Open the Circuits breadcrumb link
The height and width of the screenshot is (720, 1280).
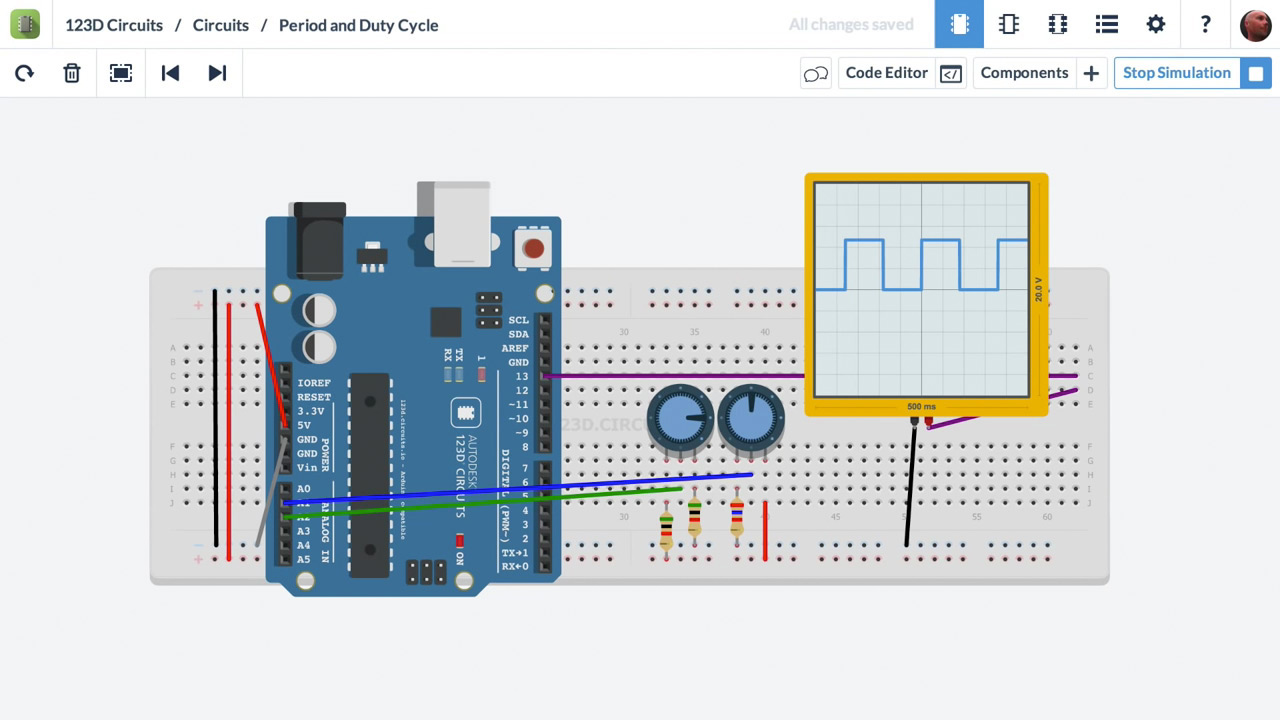point(221,25)
